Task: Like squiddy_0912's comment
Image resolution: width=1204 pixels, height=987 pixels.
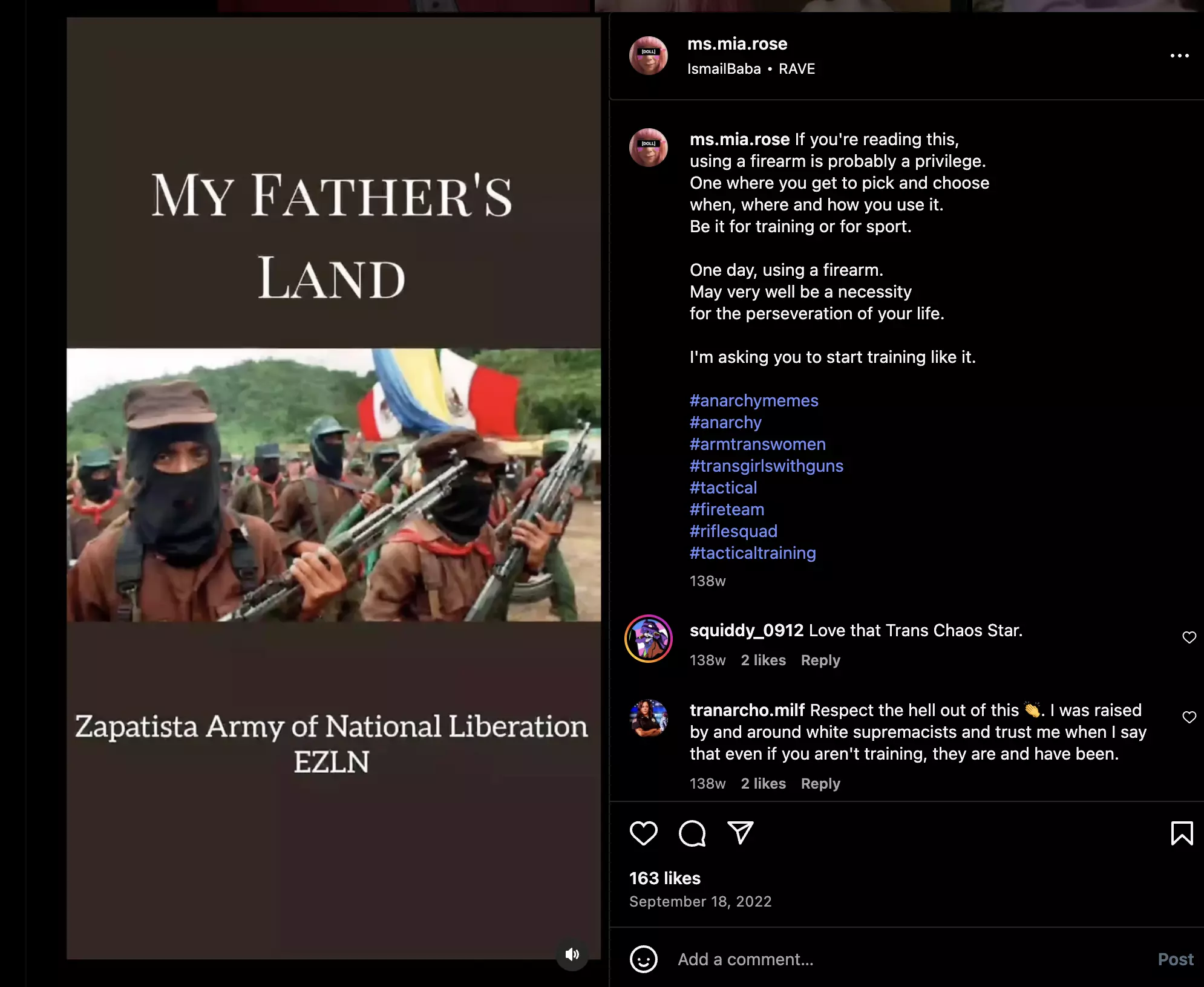Action: click(x=1189, y=637)
